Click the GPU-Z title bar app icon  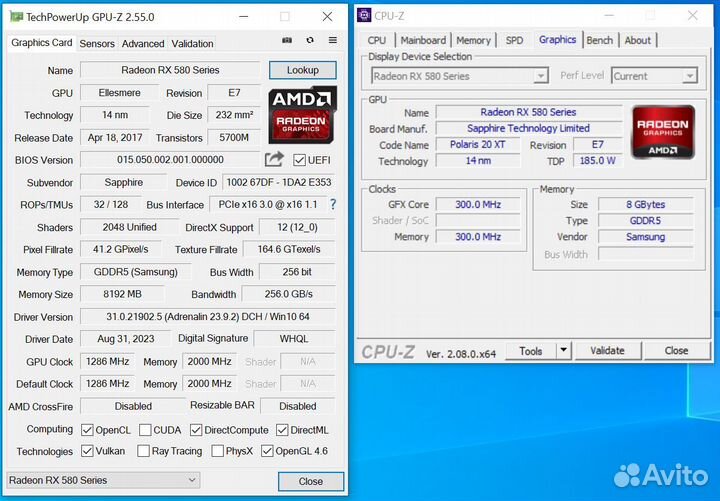click(16, 17)
